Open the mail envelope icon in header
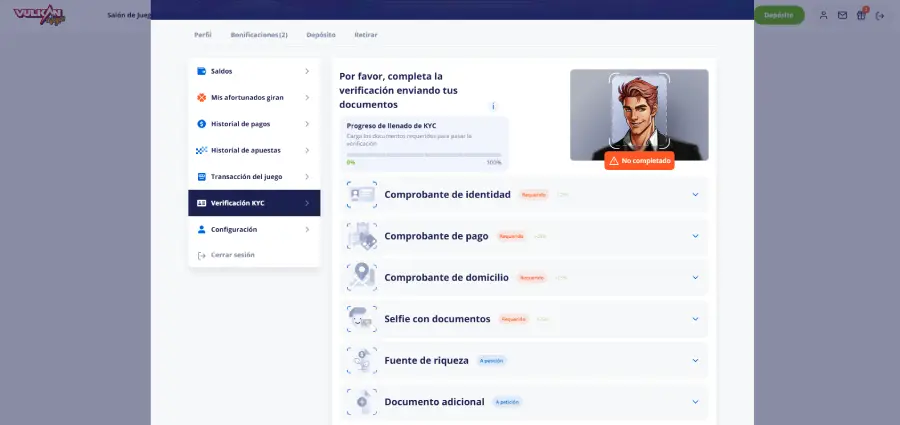 (x=842, y=16)
